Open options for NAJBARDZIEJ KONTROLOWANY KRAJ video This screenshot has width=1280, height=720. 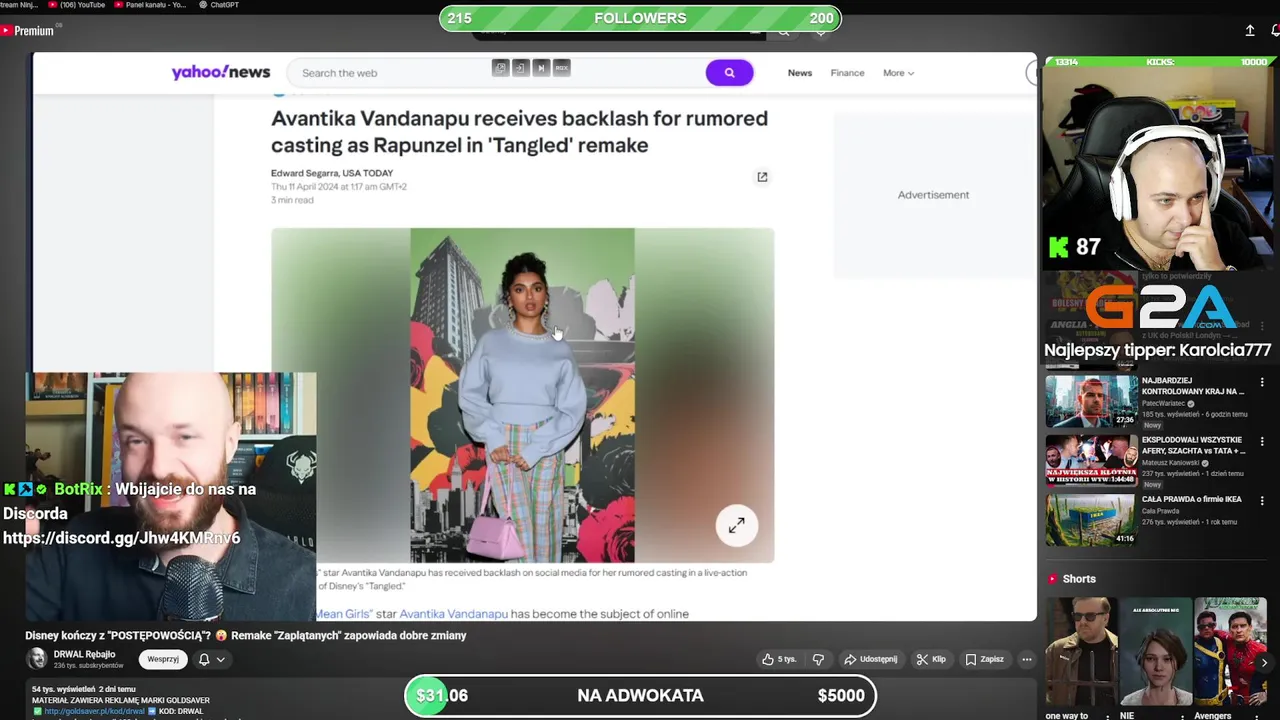pyautogui.click(x=1262, y=382)
